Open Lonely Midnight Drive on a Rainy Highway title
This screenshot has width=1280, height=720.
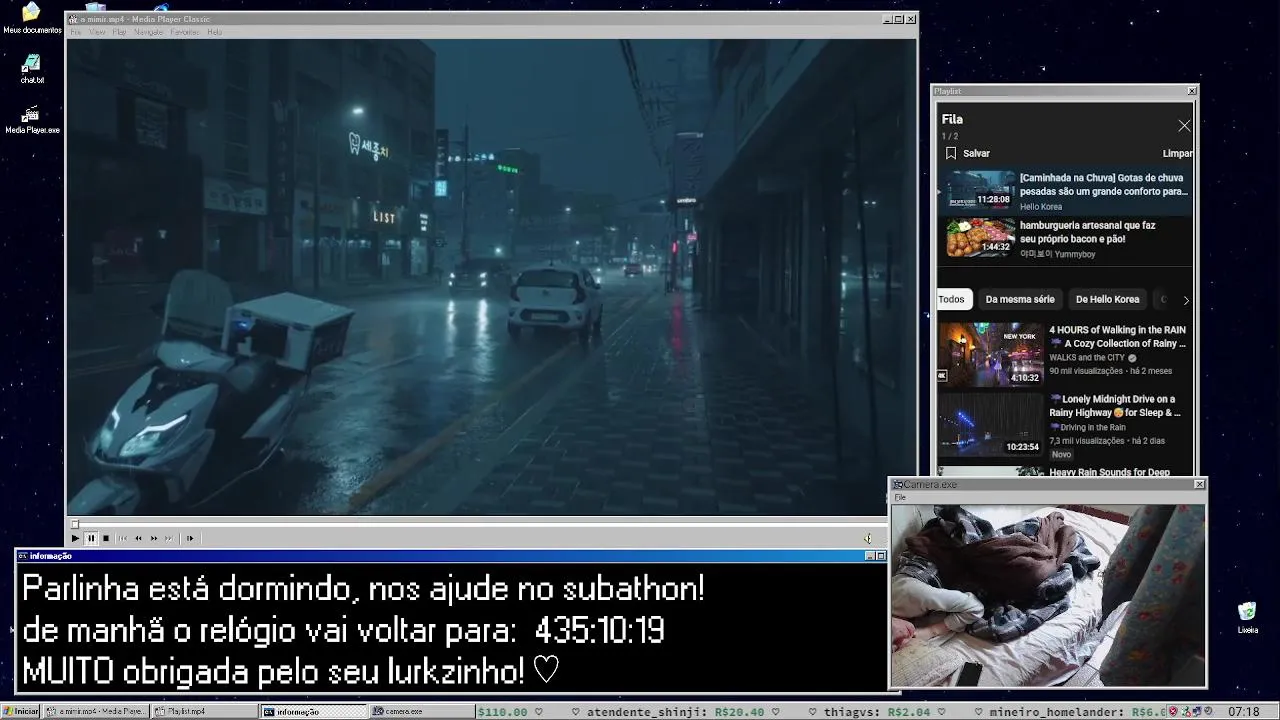click(x=1115, y=406)
